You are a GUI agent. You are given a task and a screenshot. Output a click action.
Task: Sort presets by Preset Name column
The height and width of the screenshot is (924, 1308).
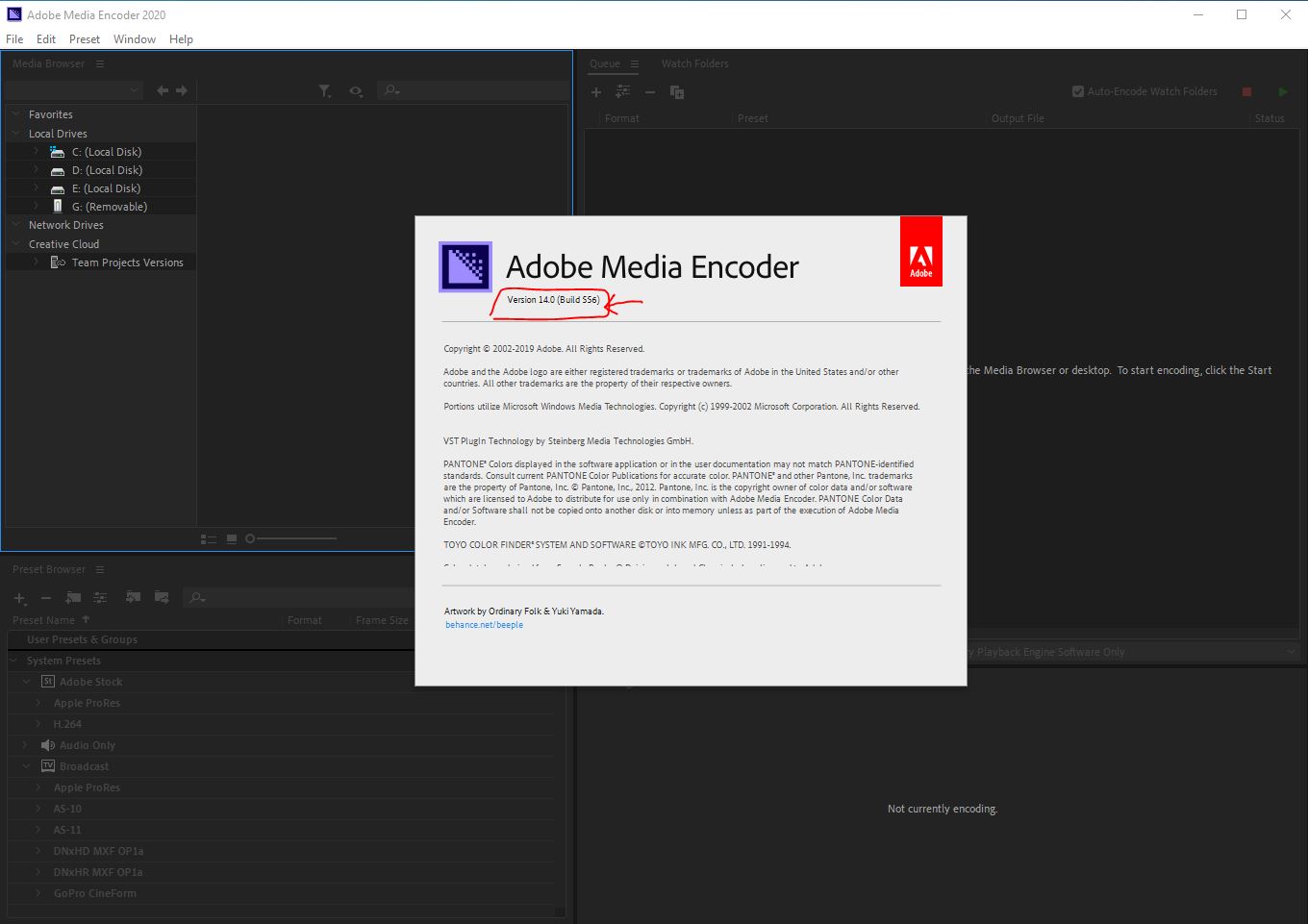43,620
